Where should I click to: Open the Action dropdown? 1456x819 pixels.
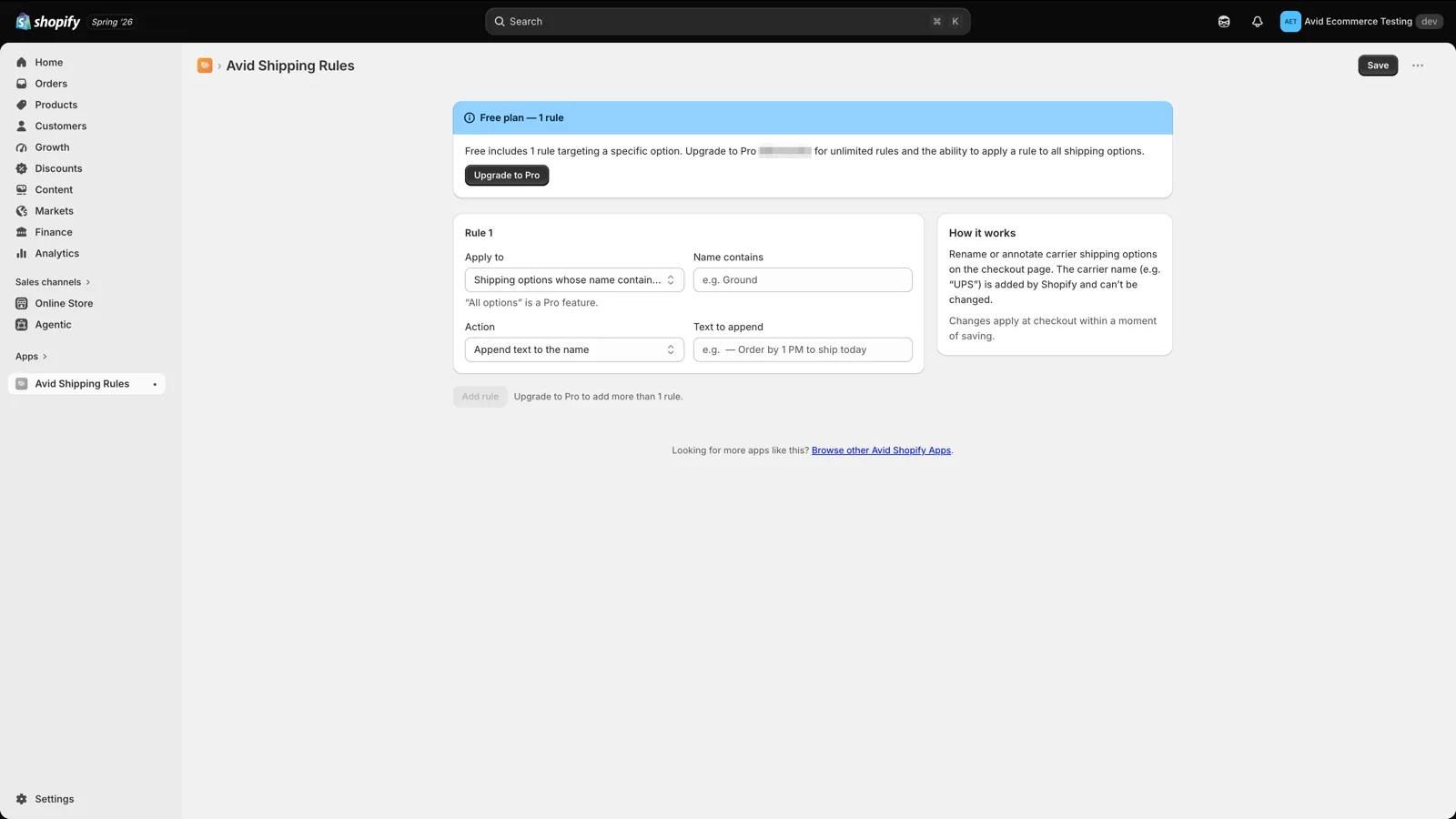pyautogui.click(x=574, y=350)
